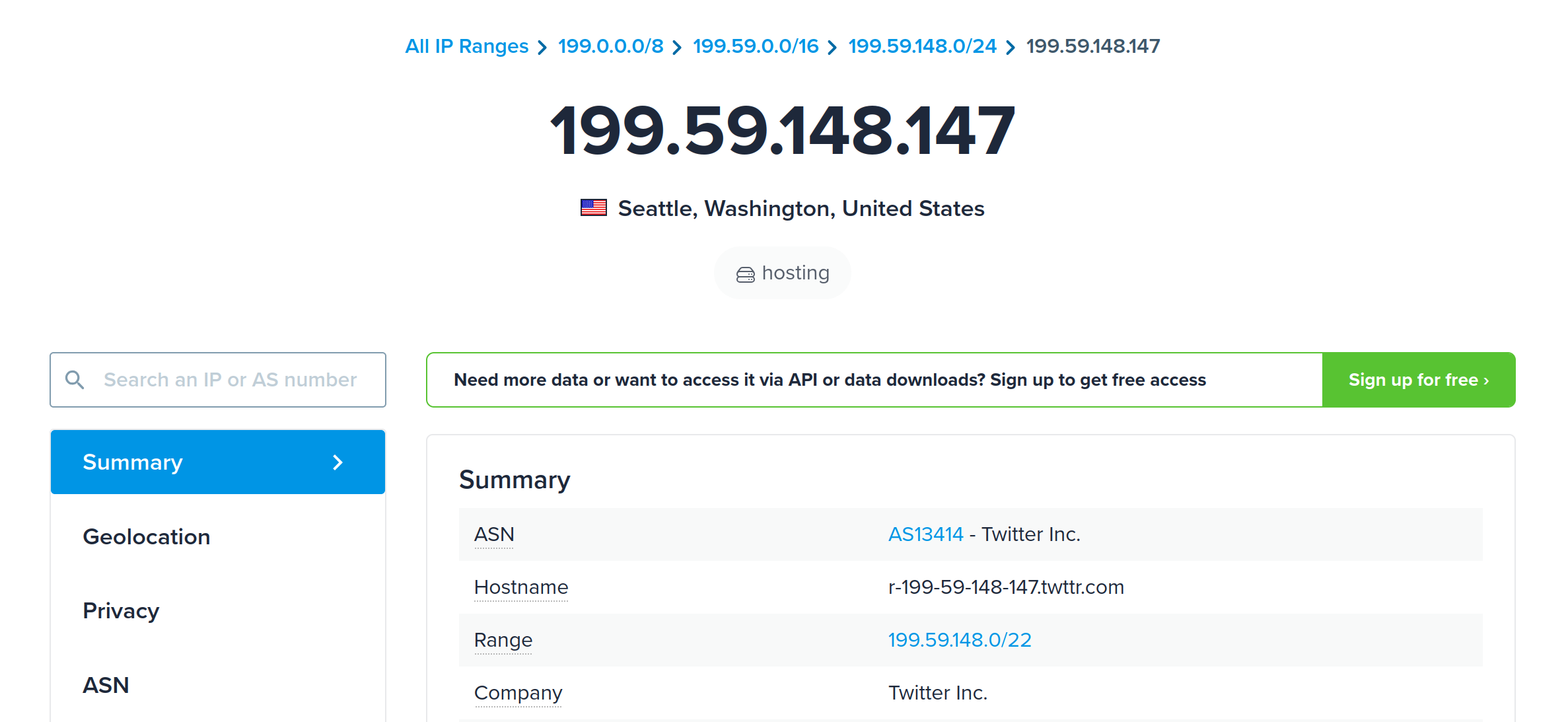Open the Privacy sidebar item
Image resolution: width=1568 pixels, height=722 pixels.
tap(121, 611)
